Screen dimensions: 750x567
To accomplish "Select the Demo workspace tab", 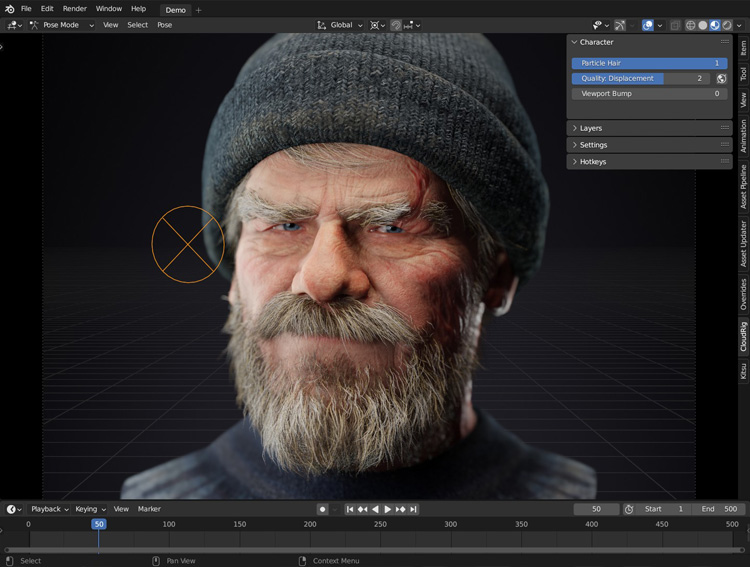I will click(176, 10).
